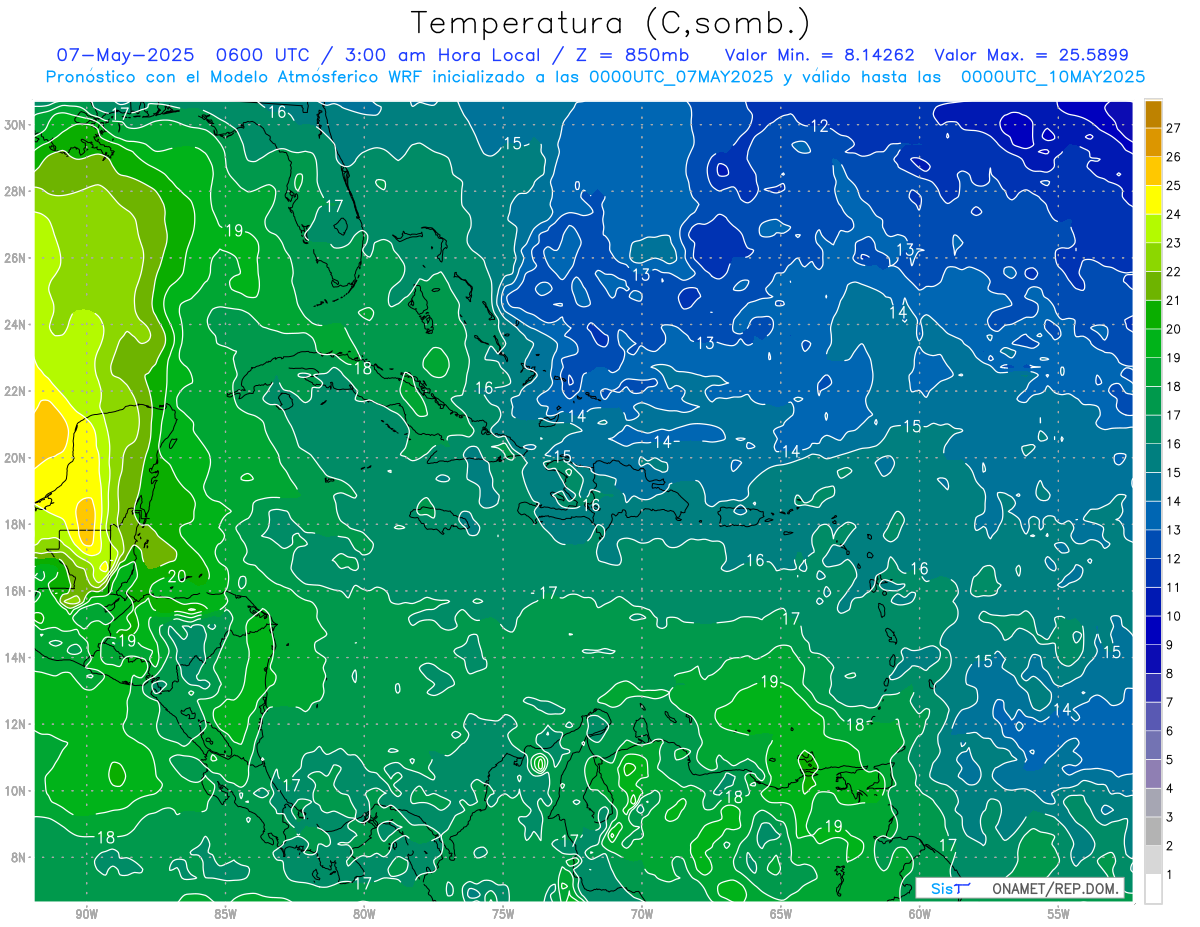Click the legend swatch between 20 and 21

coord(1153,315)
